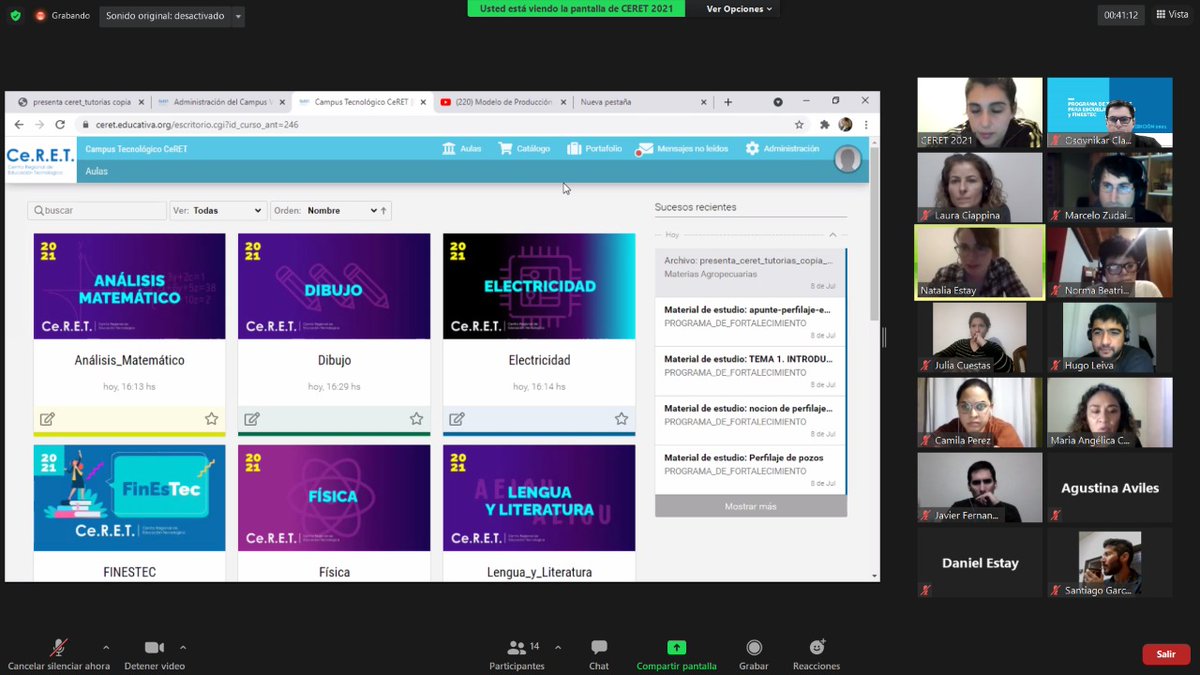Select Natalia Estay's video tile
Viewport: 1200px width, 675px height.
[979, 262]
